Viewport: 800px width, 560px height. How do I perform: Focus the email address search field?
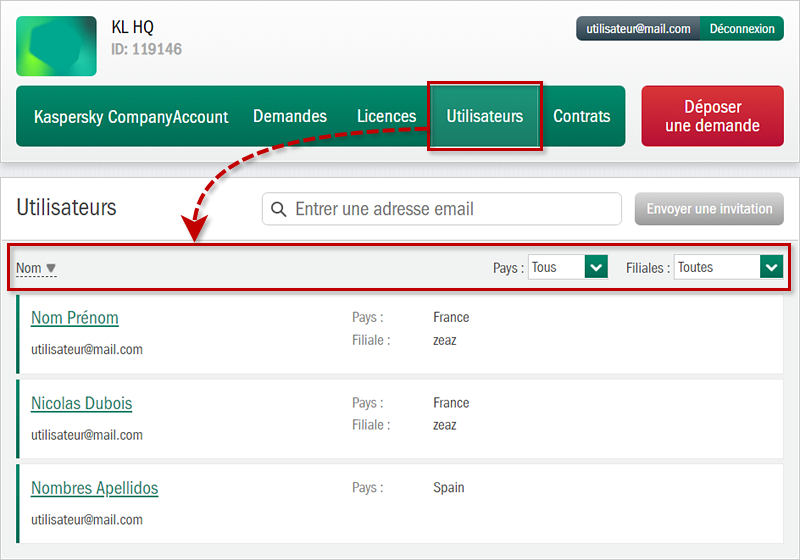coord(442,209)
